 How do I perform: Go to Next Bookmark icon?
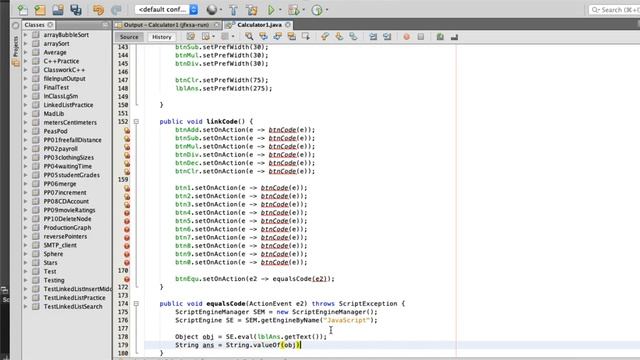(339, 37)
